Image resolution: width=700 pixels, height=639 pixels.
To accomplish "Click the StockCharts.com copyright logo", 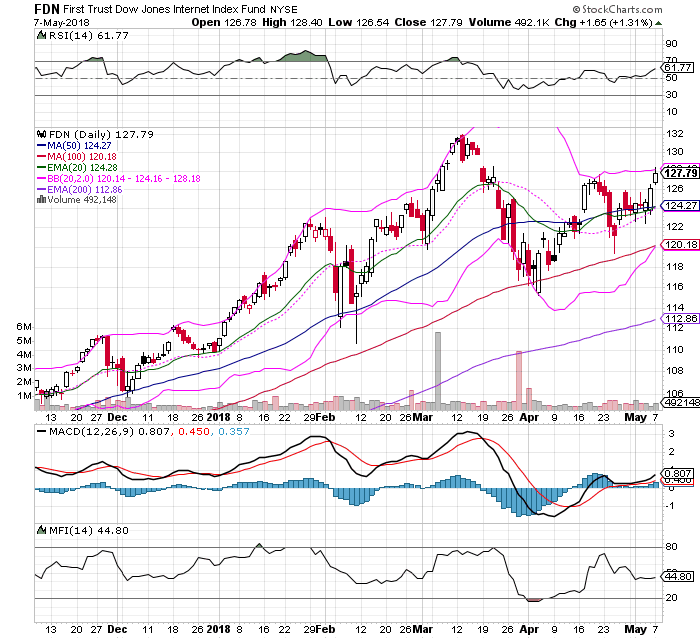I will click(617, 9).
